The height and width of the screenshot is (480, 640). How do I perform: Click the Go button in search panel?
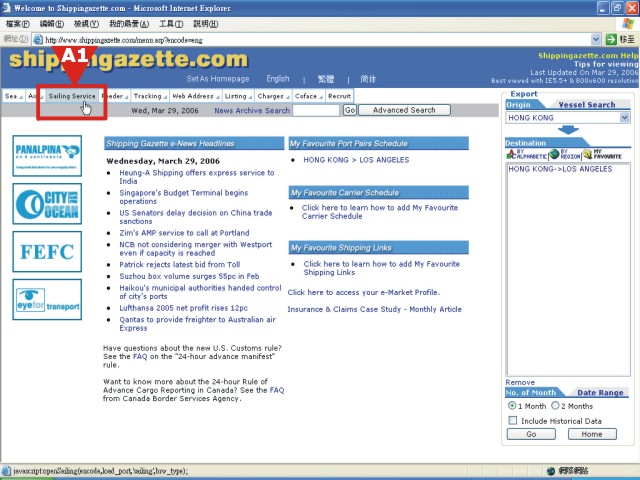(531, 434)
